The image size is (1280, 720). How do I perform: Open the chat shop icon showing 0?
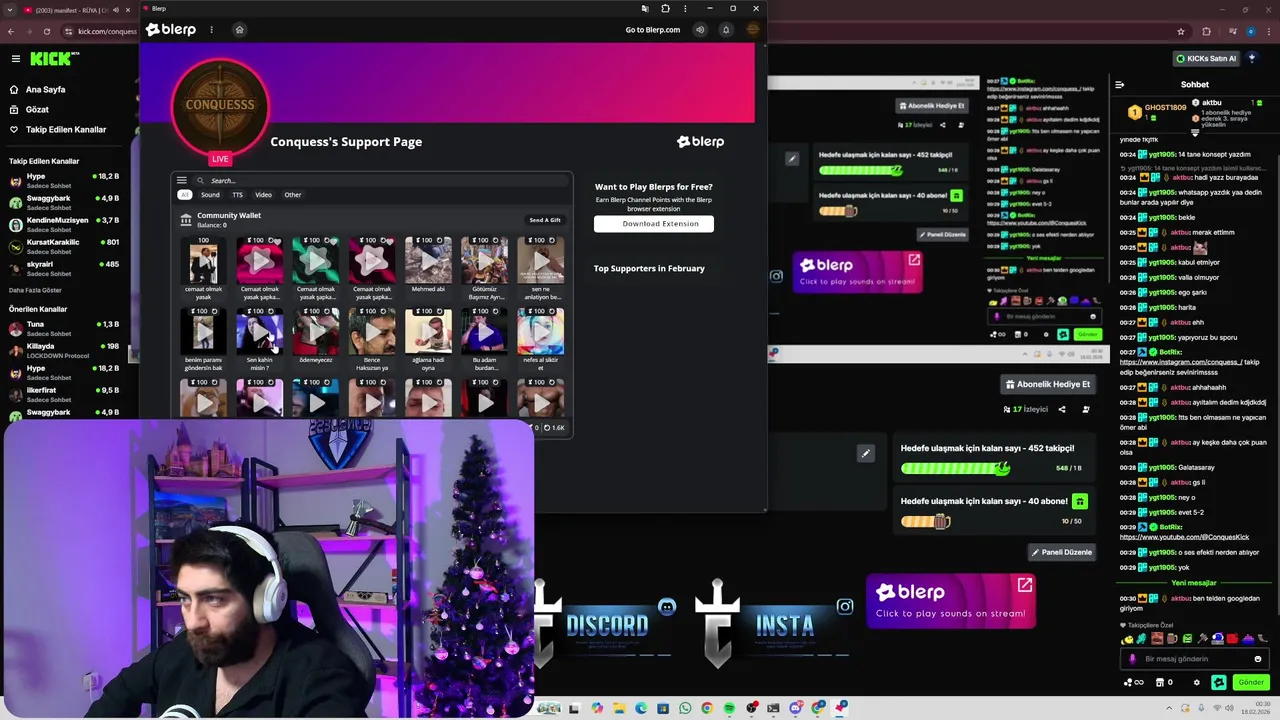(x=1163, y=682)
